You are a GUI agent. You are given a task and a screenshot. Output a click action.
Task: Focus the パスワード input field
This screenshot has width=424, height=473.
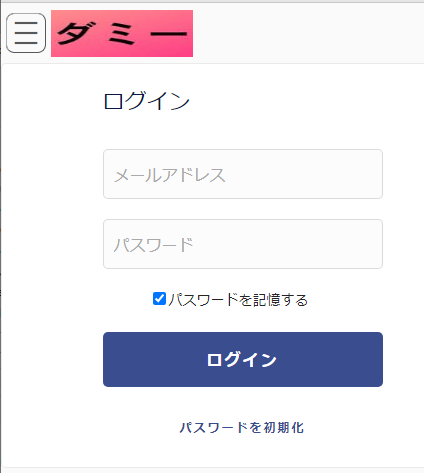pyautogui.click(x=243, y=244)
